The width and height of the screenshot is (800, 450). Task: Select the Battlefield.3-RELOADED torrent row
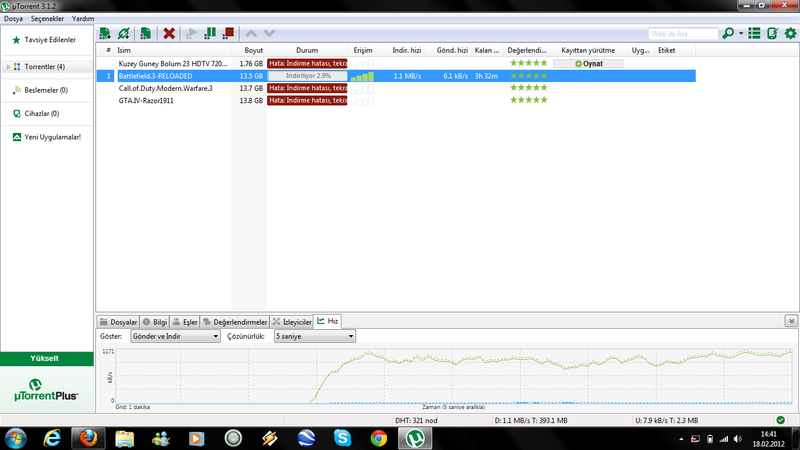tap(396, 76)
